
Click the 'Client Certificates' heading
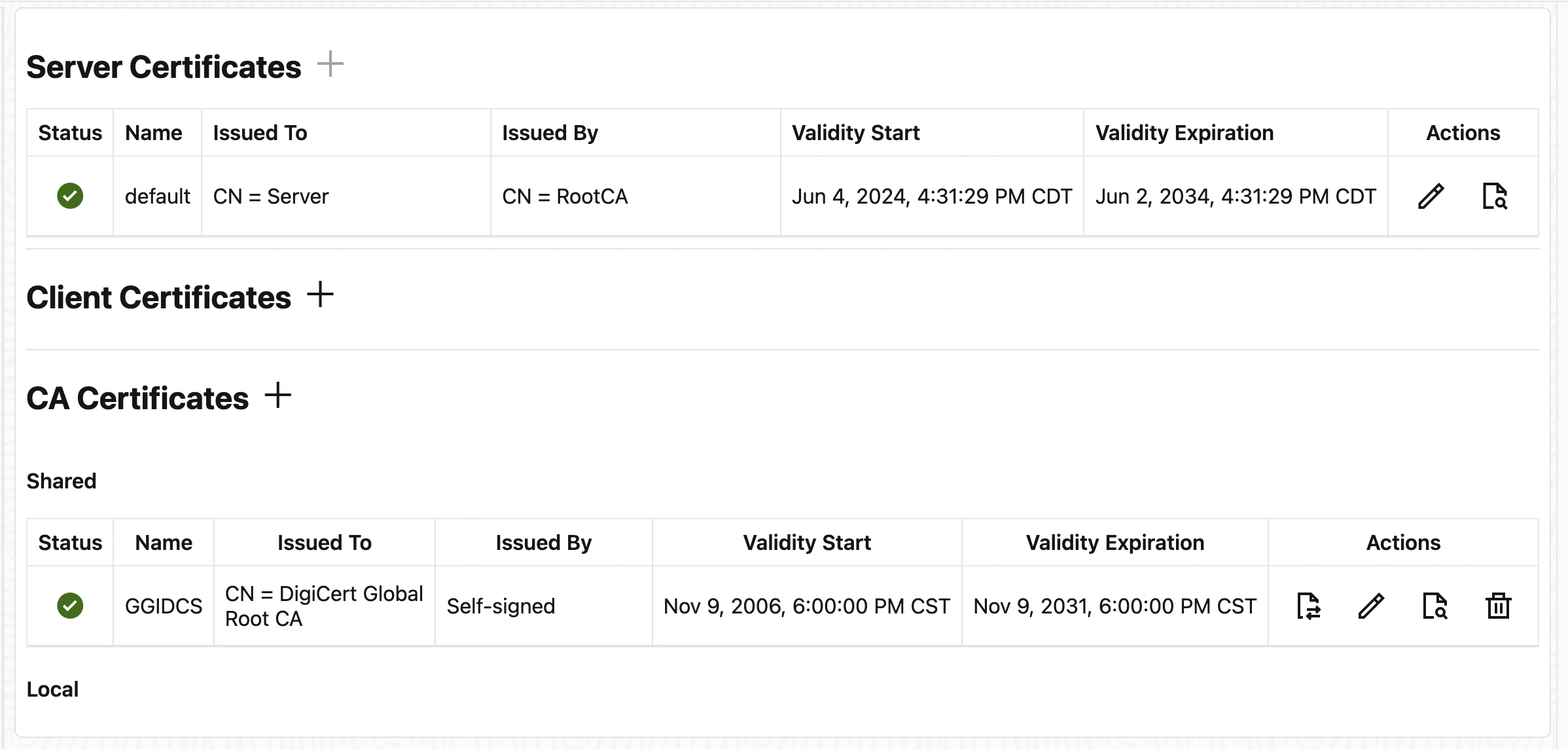point(158,298)
